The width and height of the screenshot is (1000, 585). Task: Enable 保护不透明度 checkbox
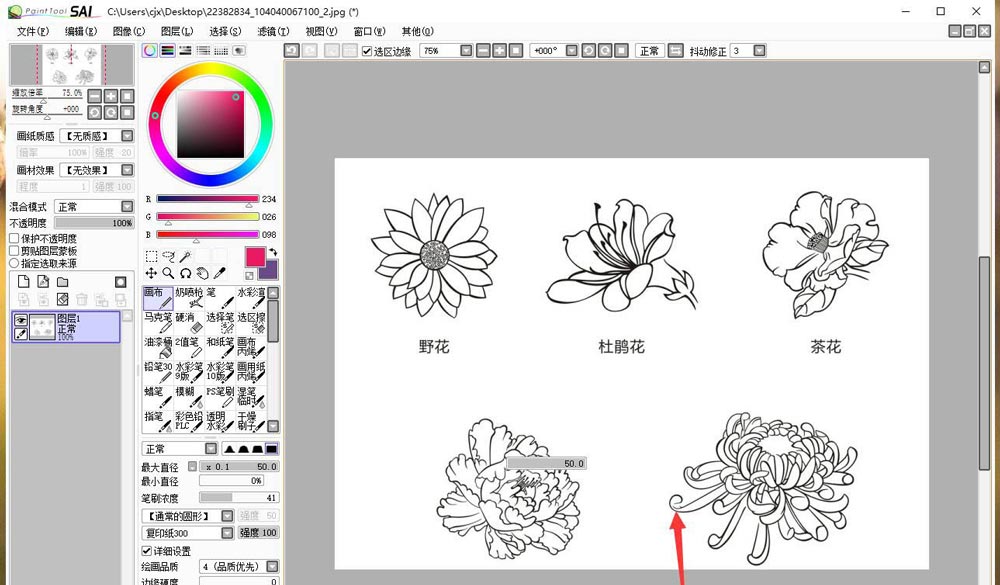point(14,239)
